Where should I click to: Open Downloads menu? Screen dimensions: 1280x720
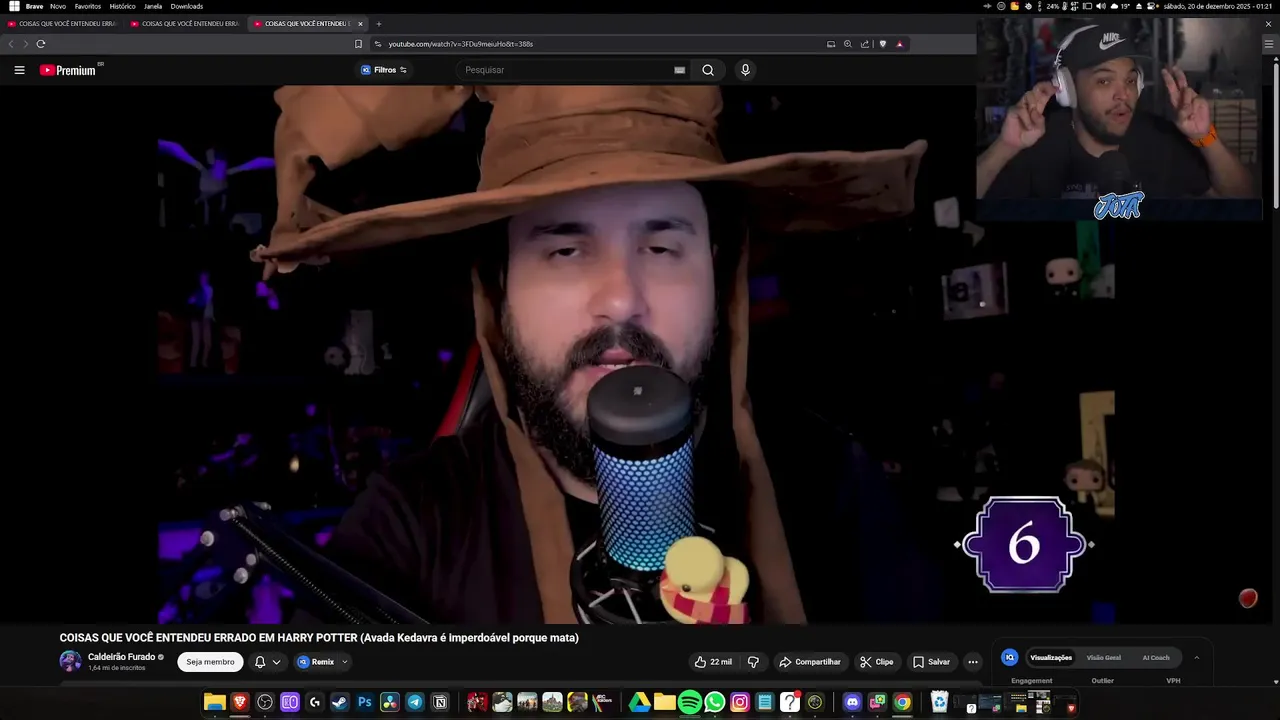click(x=187, y=6)
